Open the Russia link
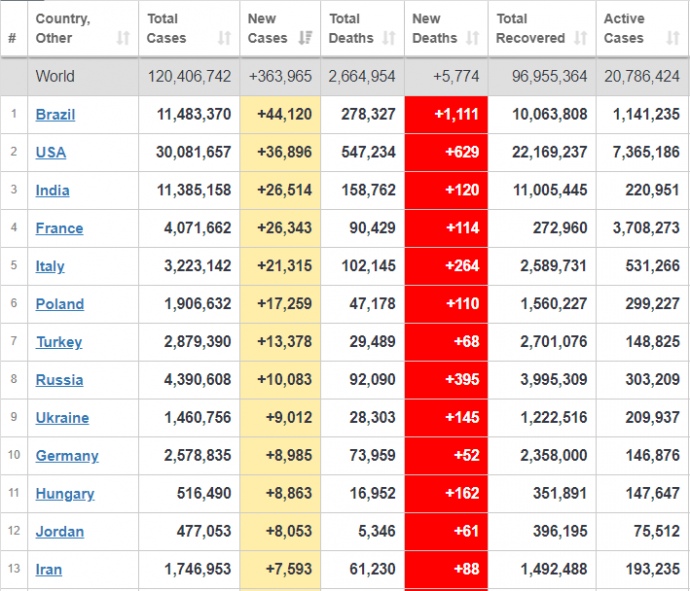This screenshot has width=690, height=591. pos(59,381)
